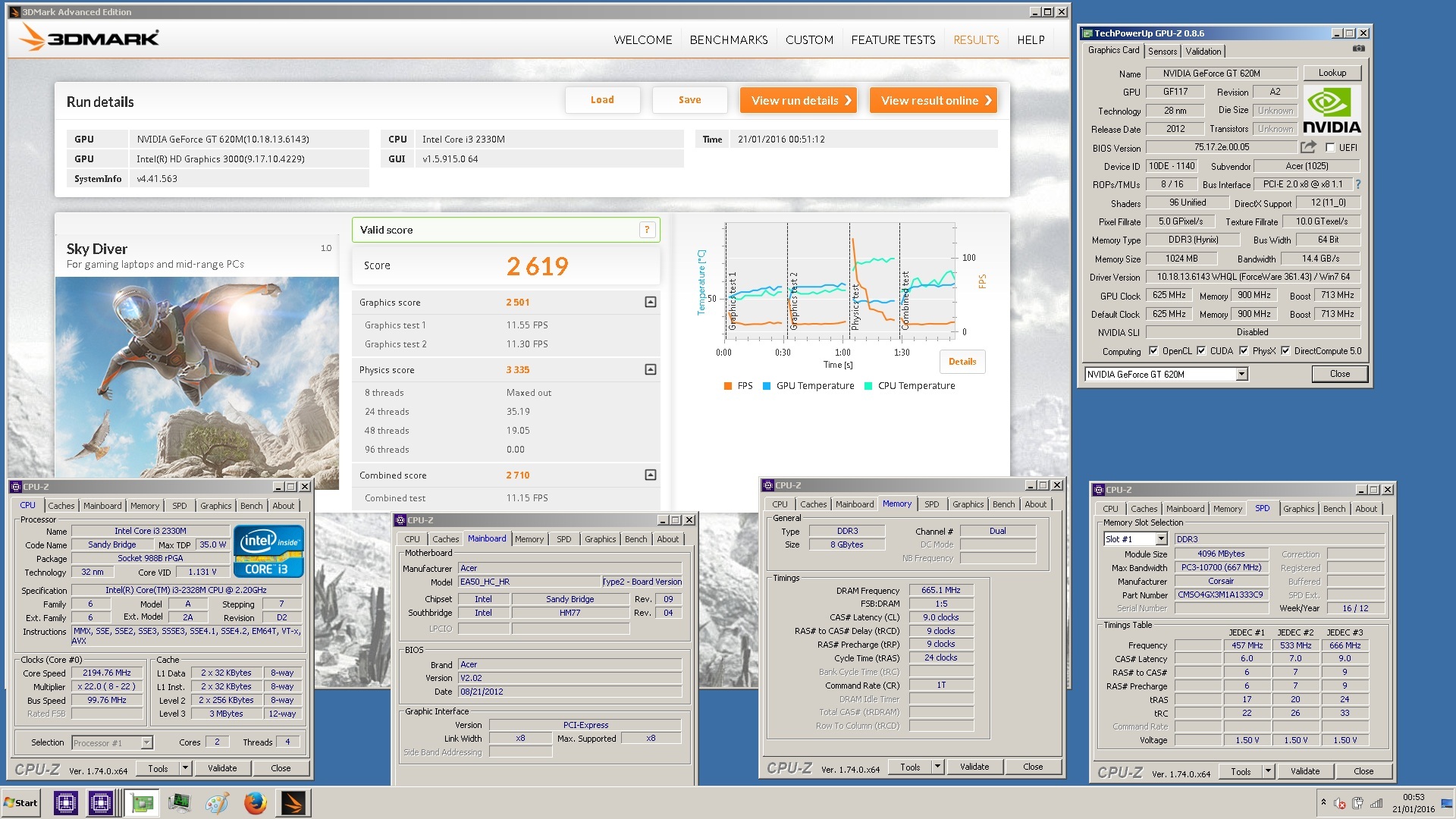The width and height of the screenshot is (1456, 819).
Task: Toggle the OpenCL checkbox
Action: (x=1153, y=351)
